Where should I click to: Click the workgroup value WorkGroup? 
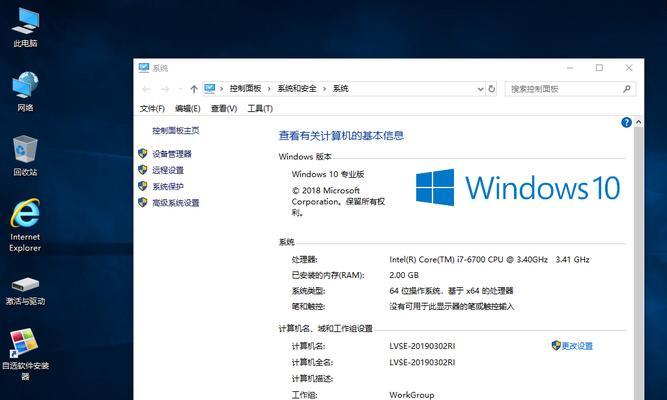412,395
